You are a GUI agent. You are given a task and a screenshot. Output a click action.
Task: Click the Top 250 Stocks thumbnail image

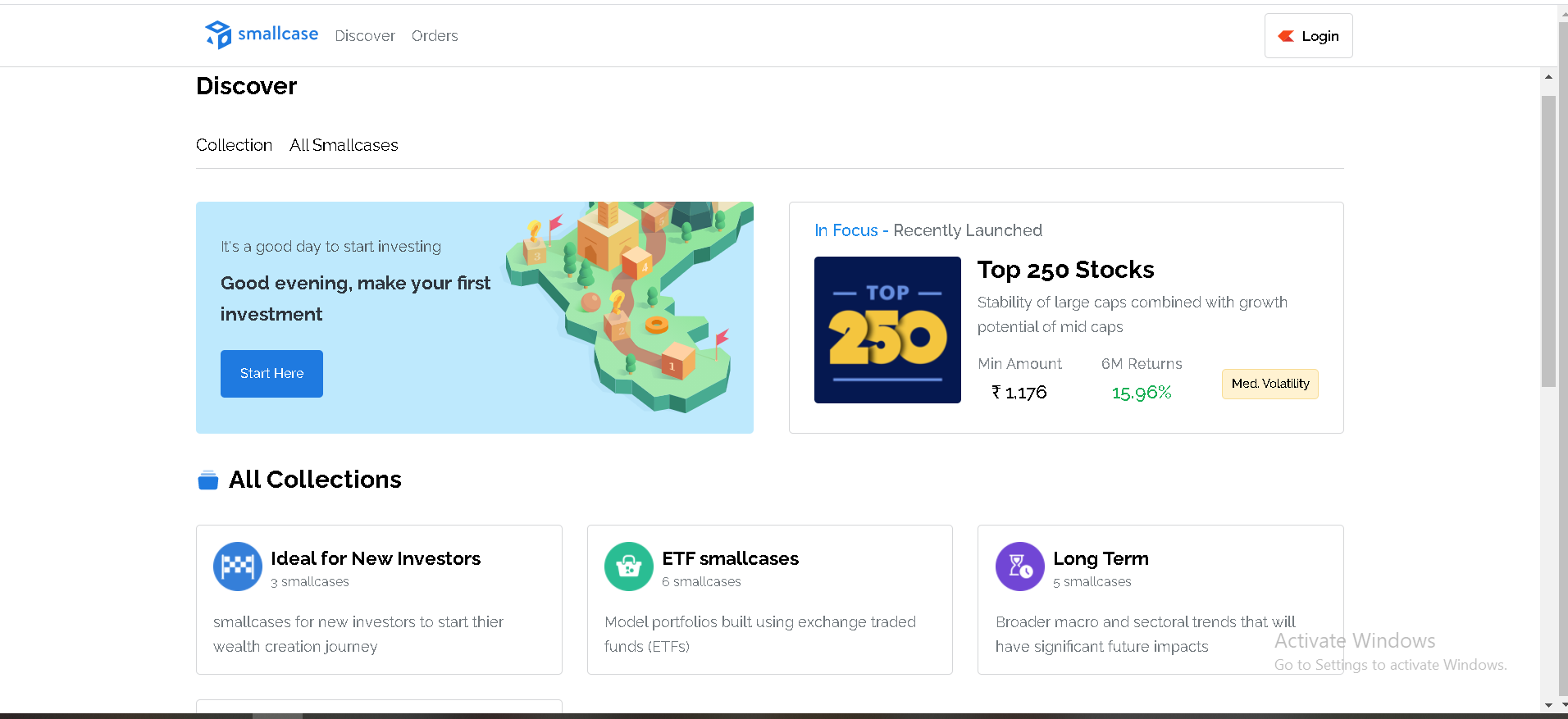tap(887, 330)
